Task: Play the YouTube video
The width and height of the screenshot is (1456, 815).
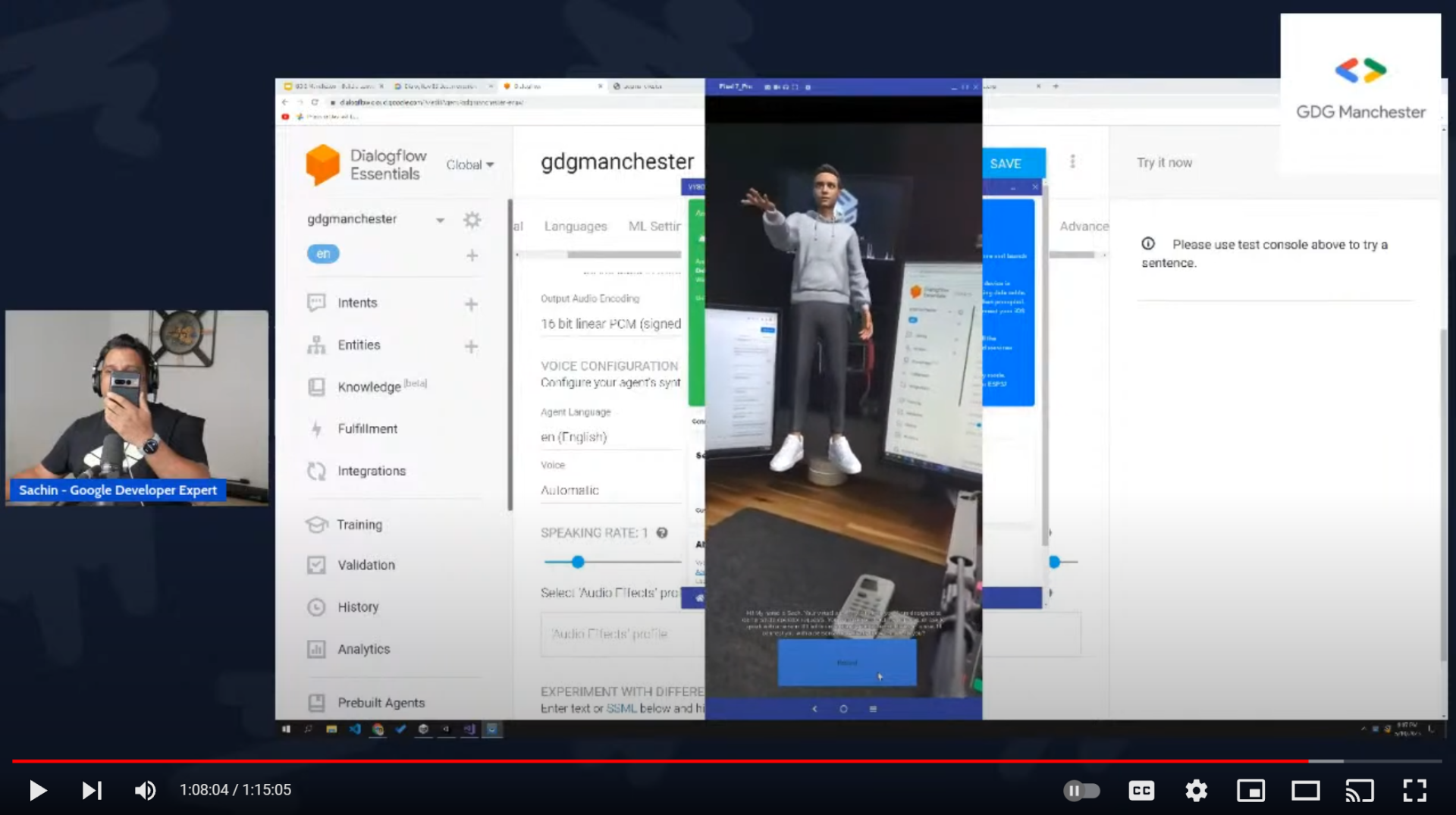Action: pyautogui.click(x=37, y=790)
